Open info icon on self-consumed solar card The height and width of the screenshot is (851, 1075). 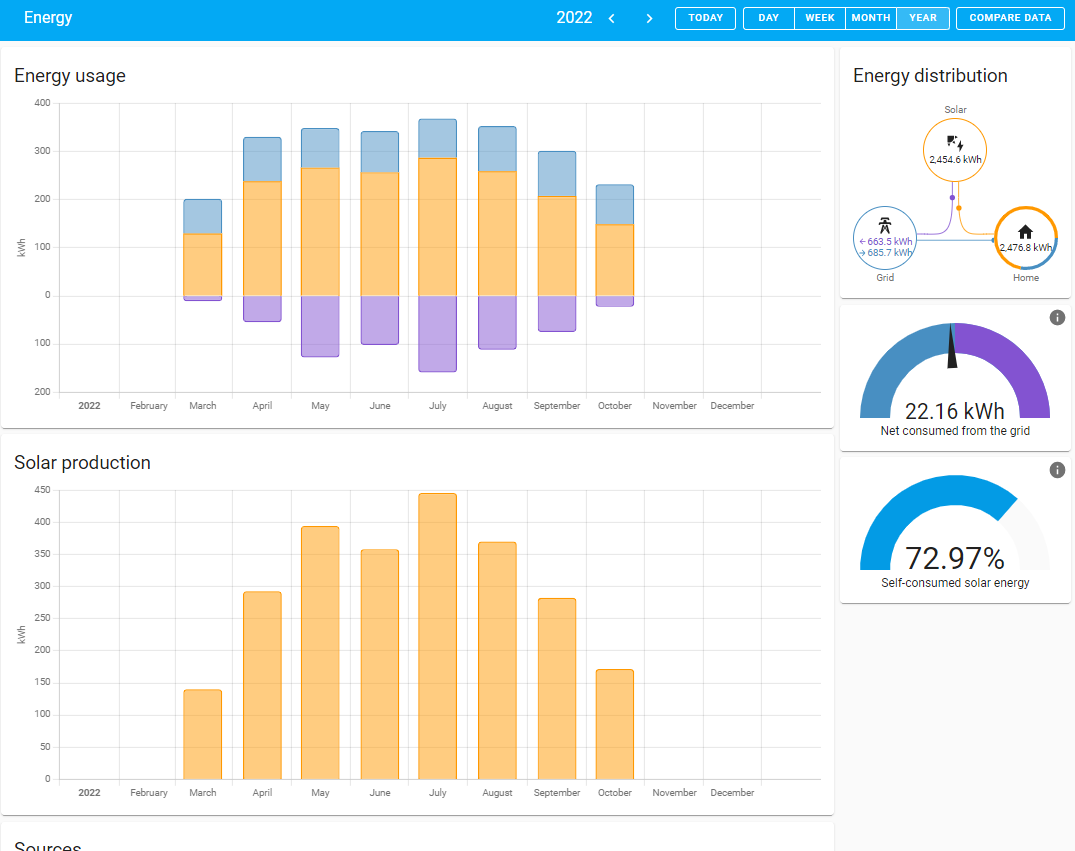coord(1057,470)
